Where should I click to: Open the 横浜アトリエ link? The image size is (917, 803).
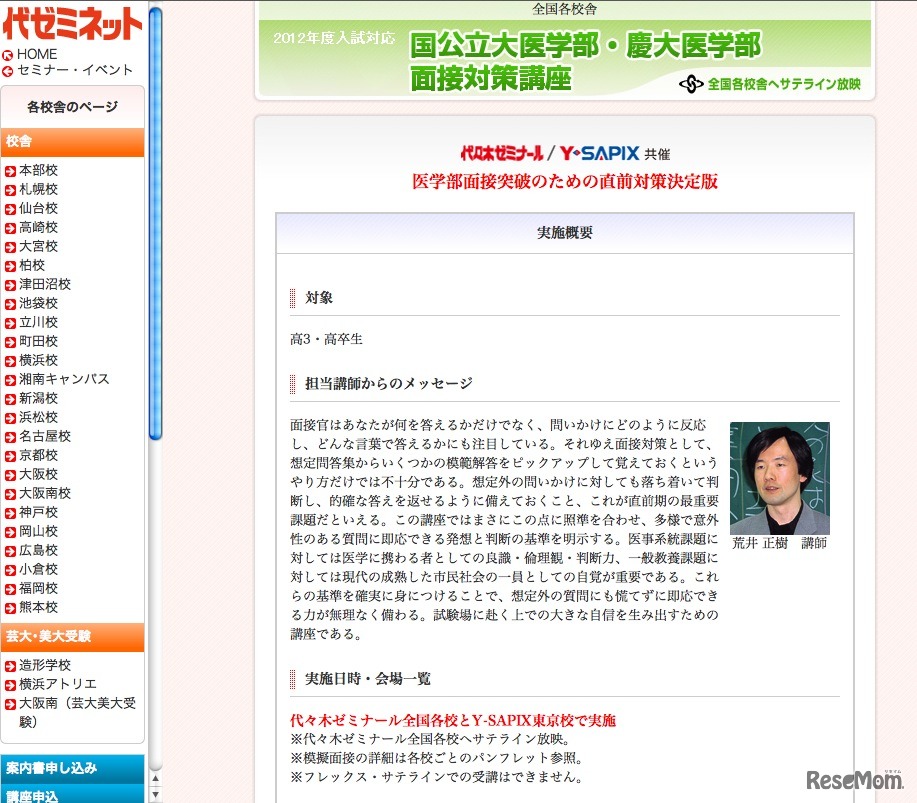point(58,684)
